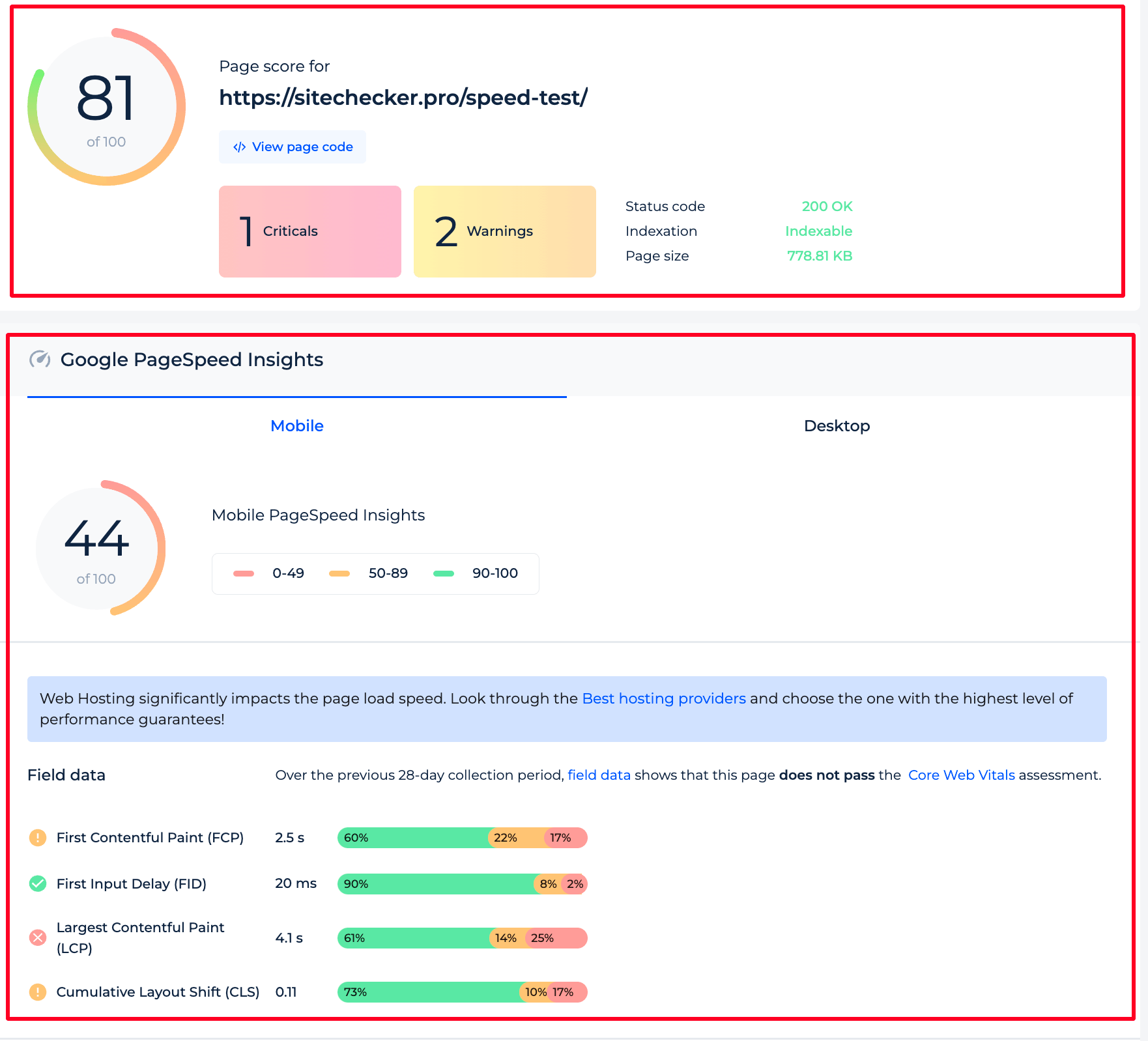Click the Largest Contentful Paint (LCP) label
Image resolution: width=1148 pixels, height=1041 pixels.
[140, 938]
